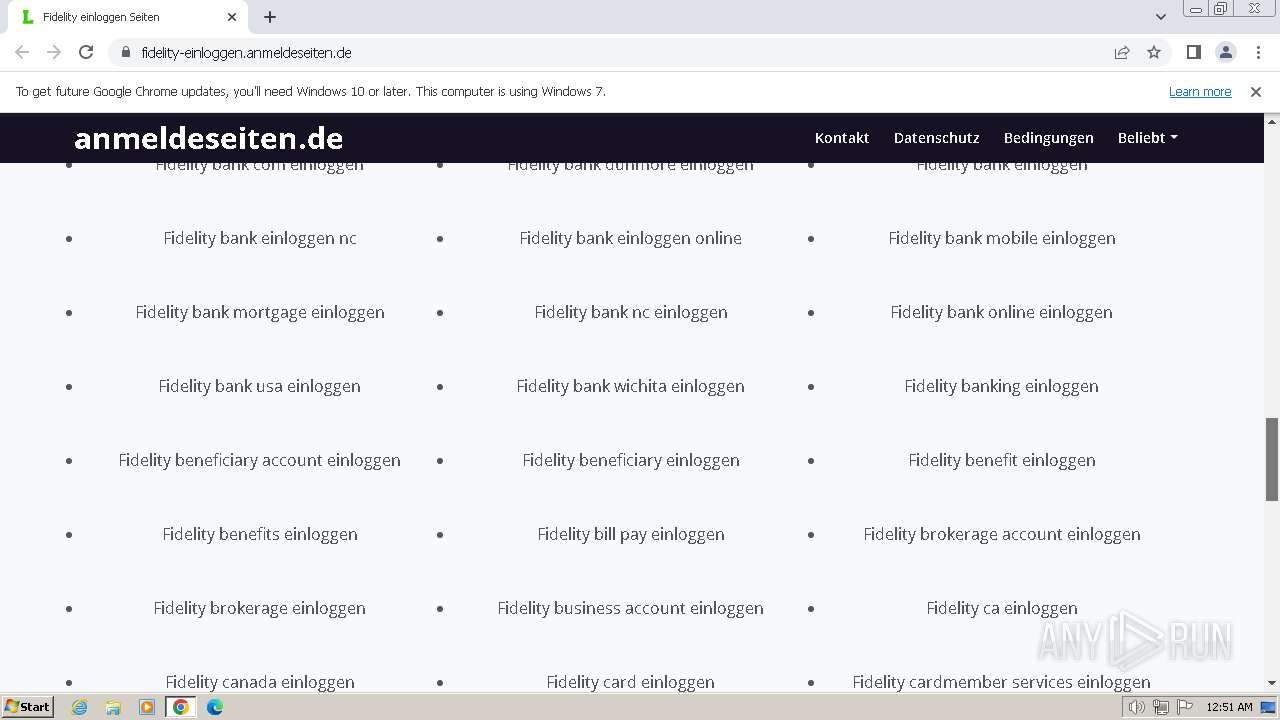Open Fidelity bank mobile einloggen link

tap(1002, 238)
